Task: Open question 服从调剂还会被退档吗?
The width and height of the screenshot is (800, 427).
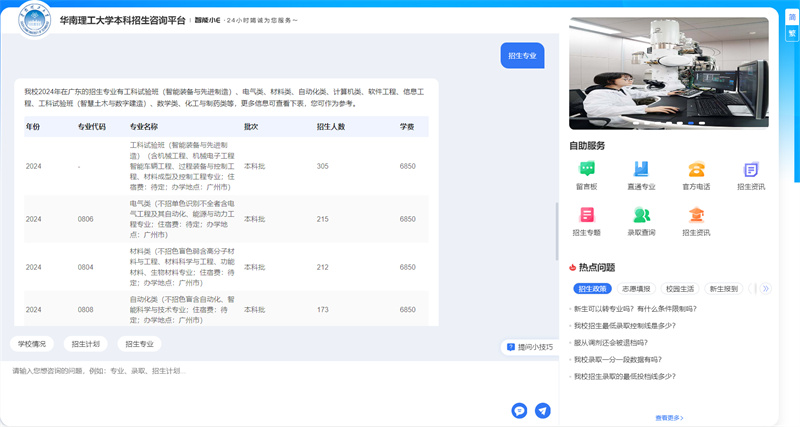Action: click(x=611, y=342)
